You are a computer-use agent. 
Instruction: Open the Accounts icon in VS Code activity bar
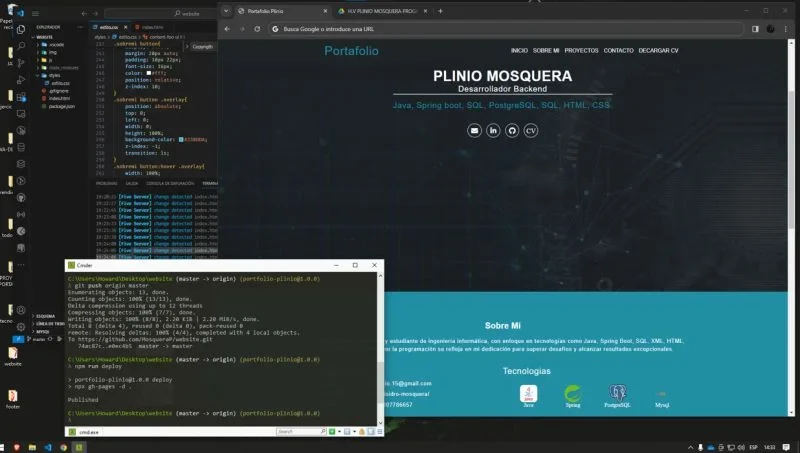[x=21, y=310]
